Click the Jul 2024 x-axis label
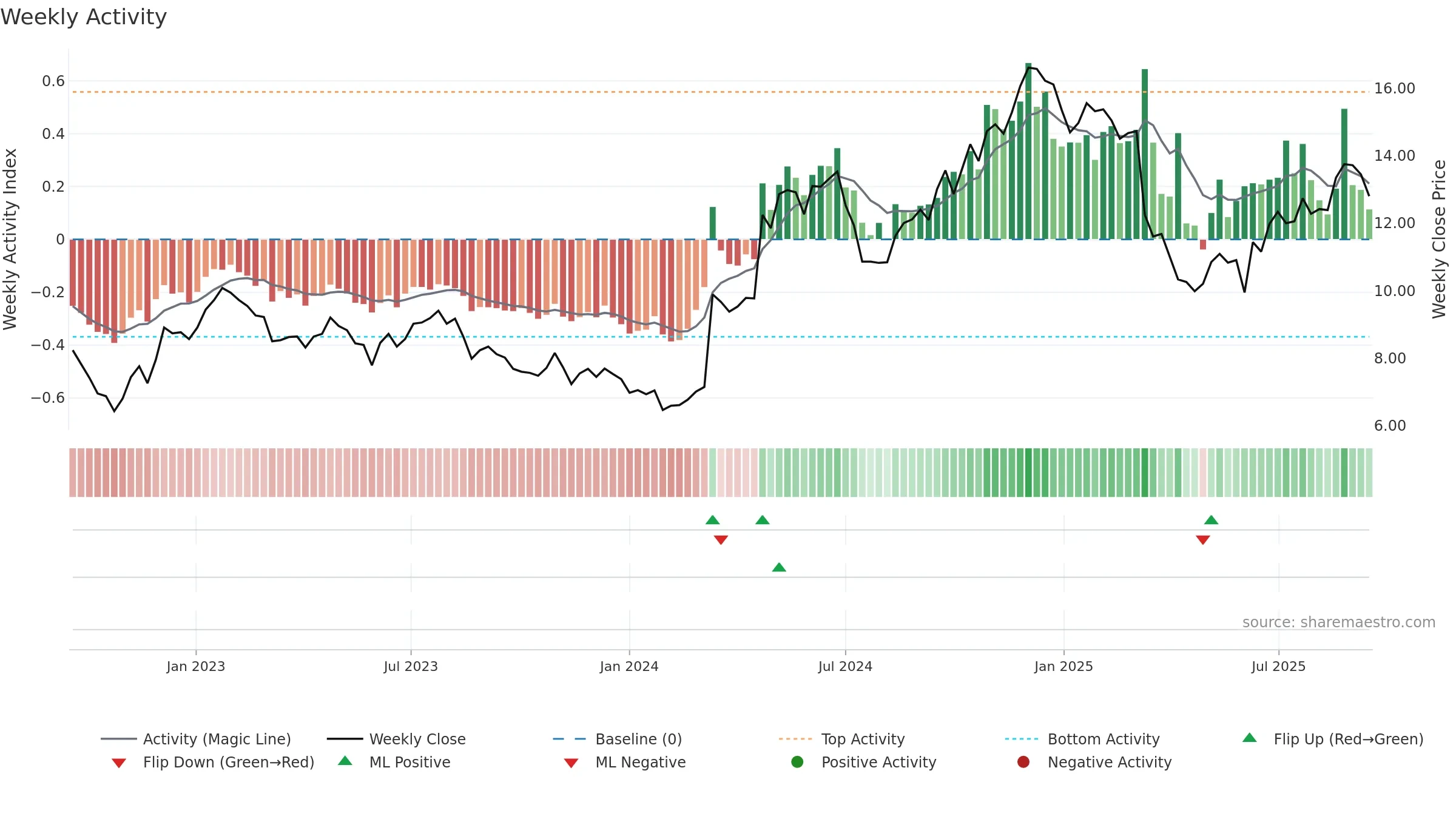 [x=845, y=666]
